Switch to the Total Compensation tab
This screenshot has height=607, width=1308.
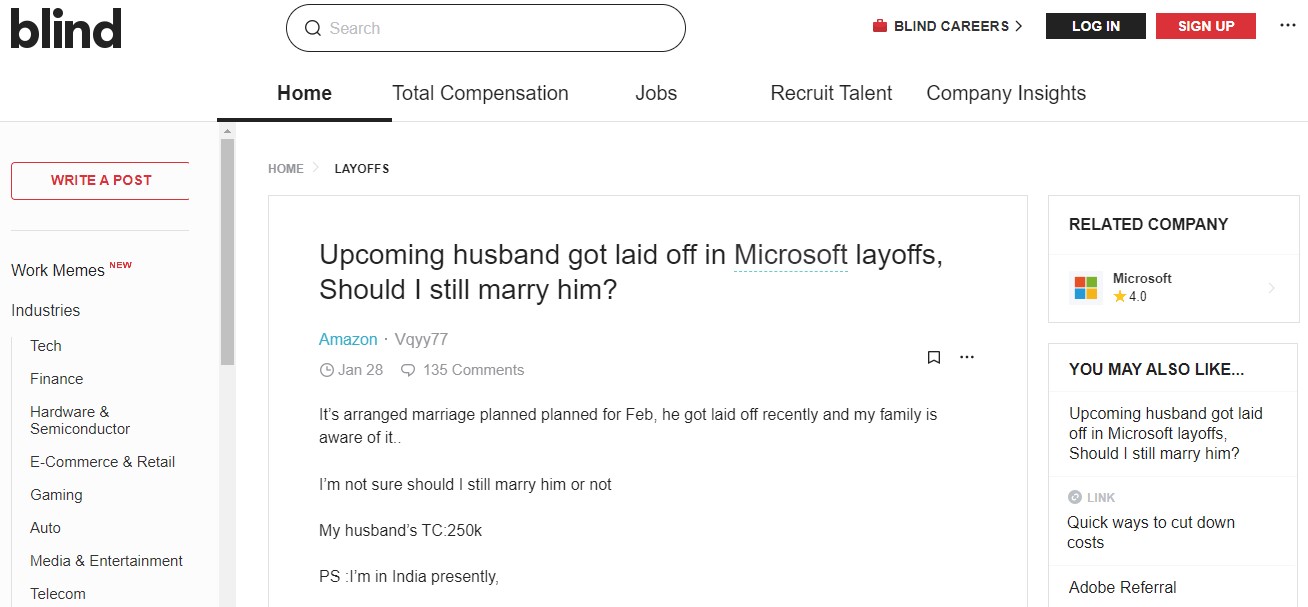(x=480, y=93)
